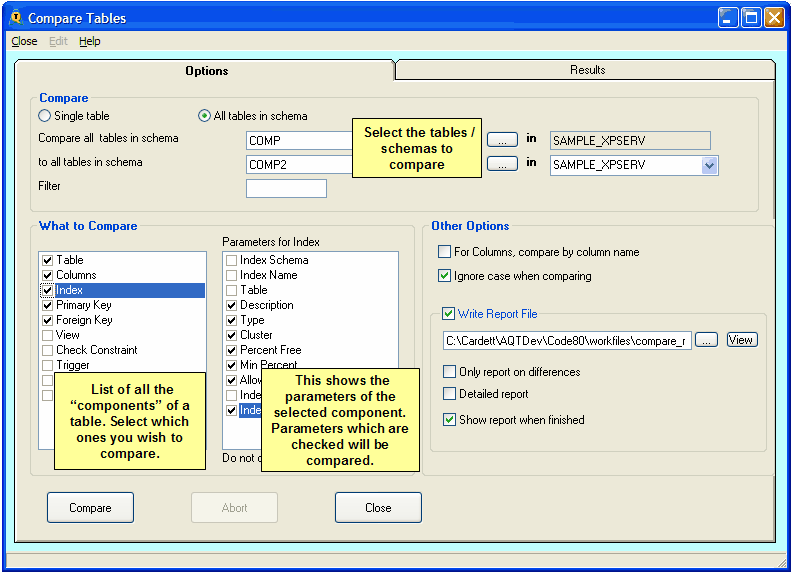The height and width of the screenshot is (576, 794).
Task: Toggle the Type parameter checkbox
Action: click(x=231, y=320)
